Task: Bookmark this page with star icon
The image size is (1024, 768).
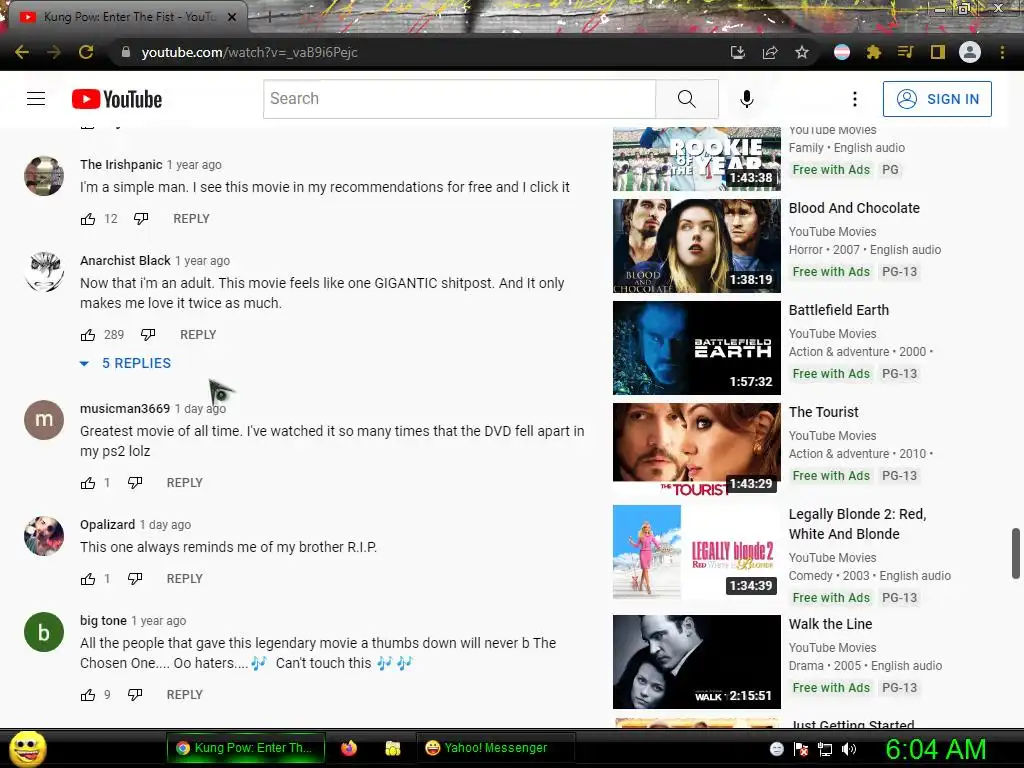Action: pyautogui.click(x=802, y=52)
